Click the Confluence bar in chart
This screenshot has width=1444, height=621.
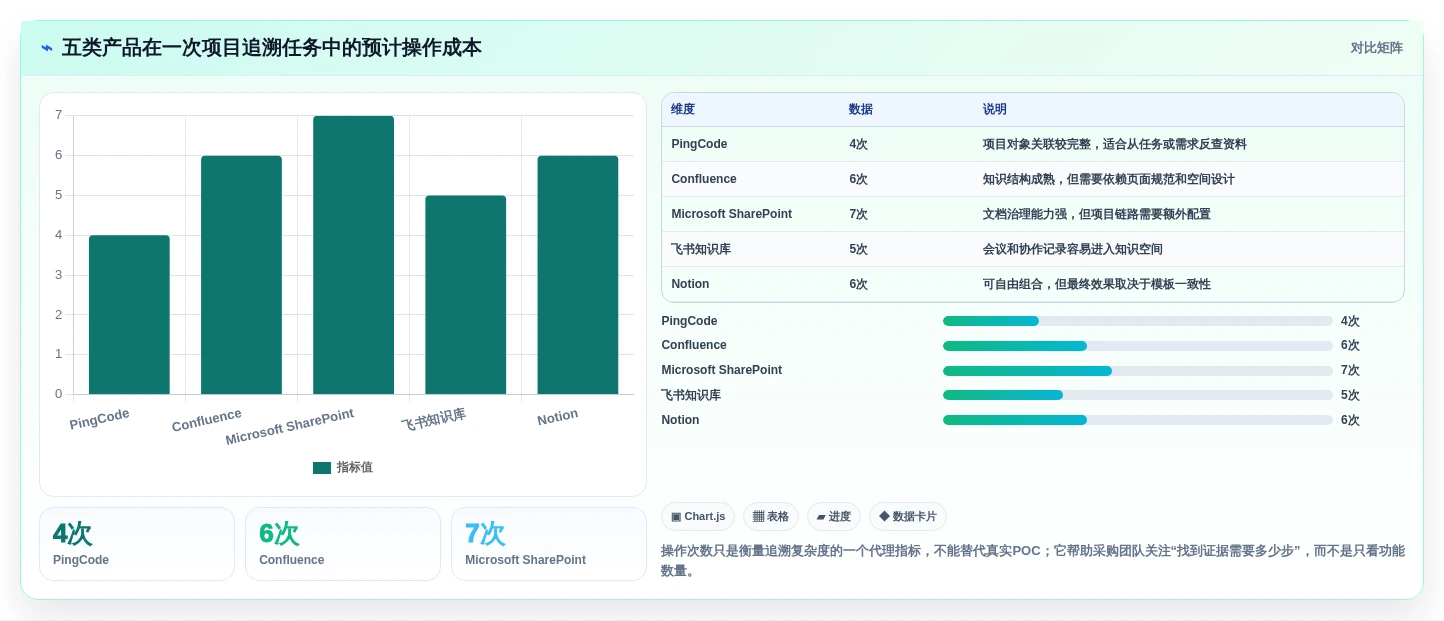(241, 275)
